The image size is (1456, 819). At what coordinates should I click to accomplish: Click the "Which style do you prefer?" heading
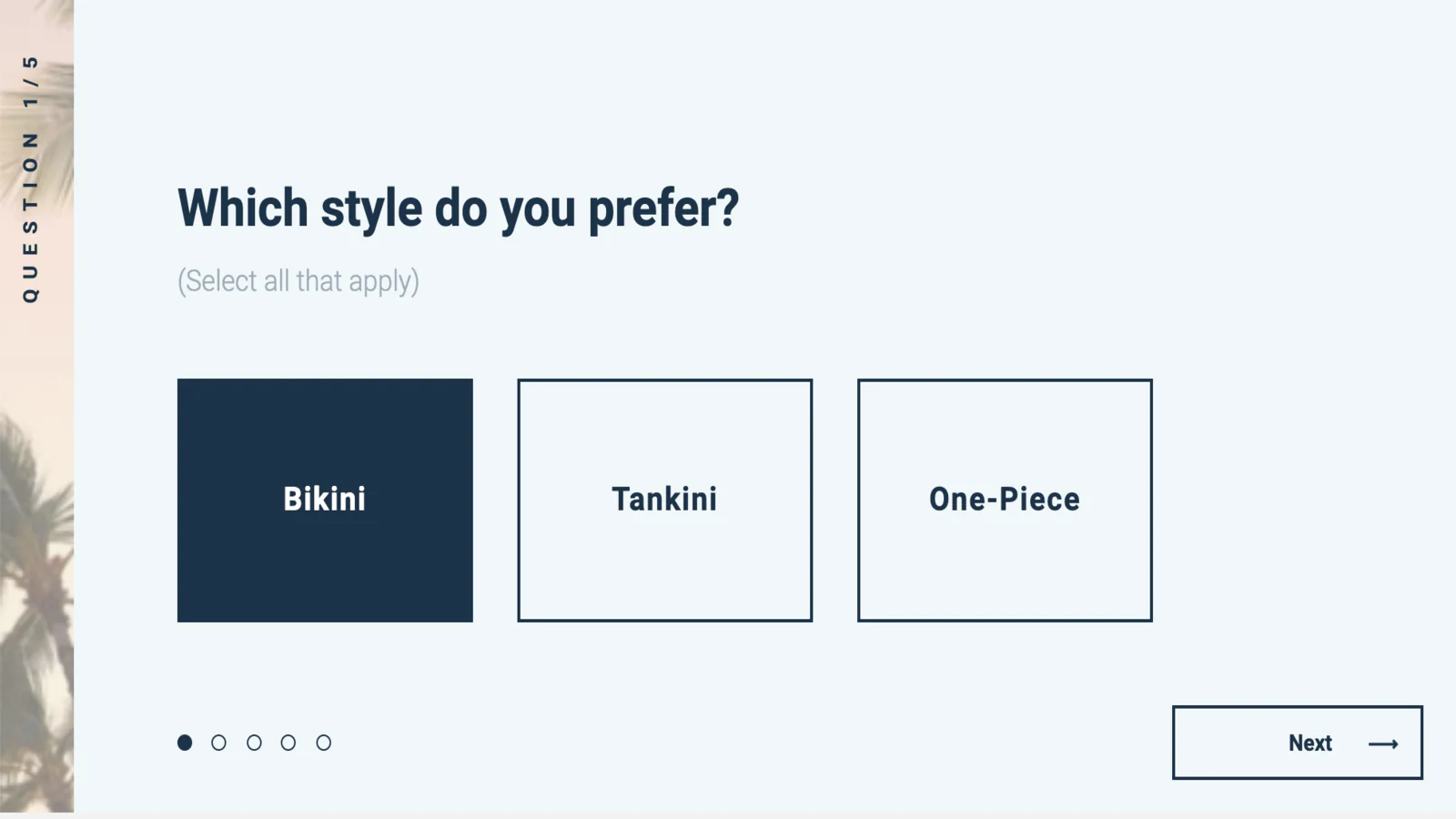pyautogui.click(x=458, y=209)
